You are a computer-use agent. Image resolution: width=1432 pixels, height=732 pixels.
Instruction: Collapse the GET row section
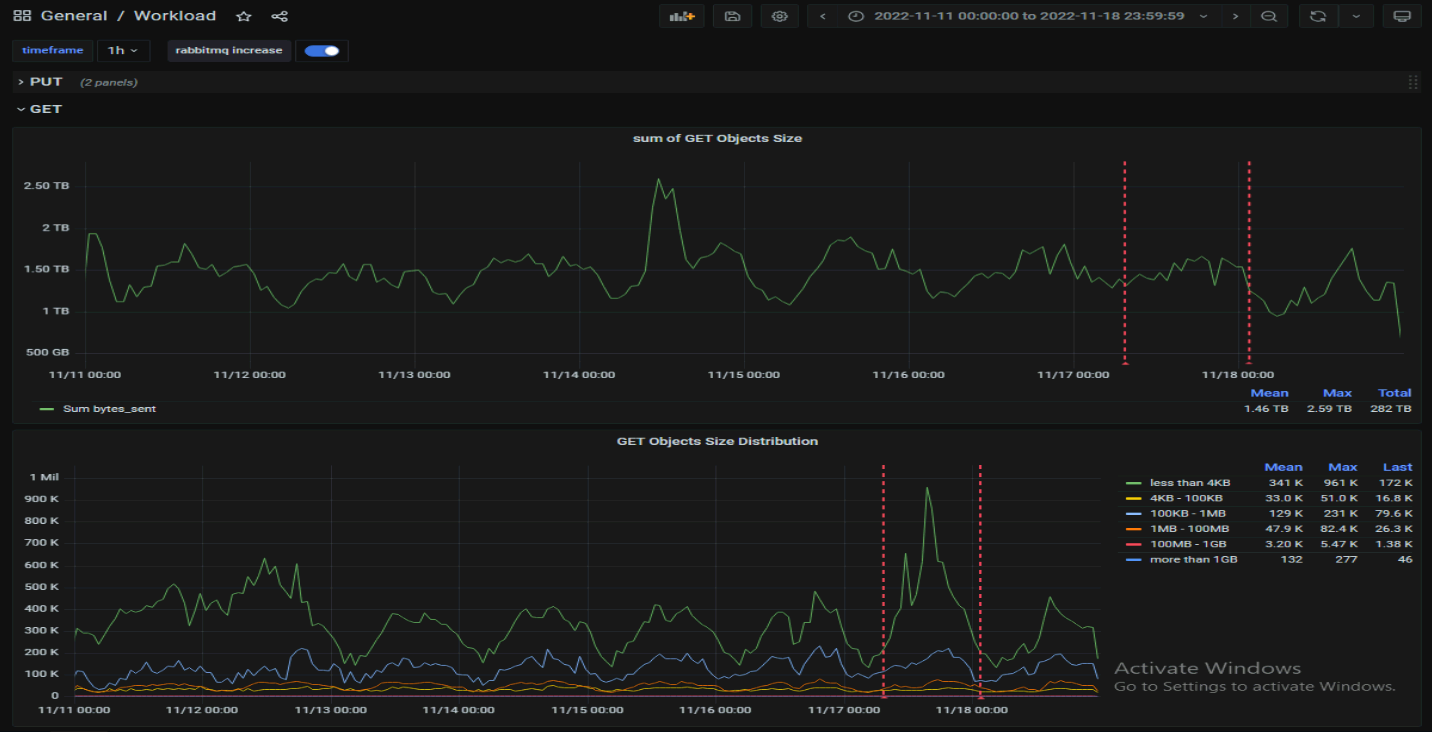click(46, 109)
